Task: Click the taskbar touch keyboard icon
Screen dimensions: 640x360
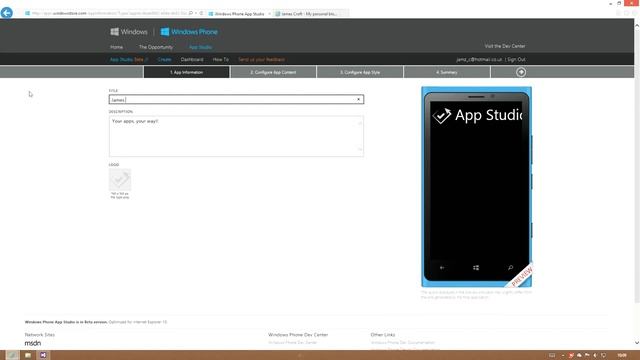Action: click(x=552, y=355)
